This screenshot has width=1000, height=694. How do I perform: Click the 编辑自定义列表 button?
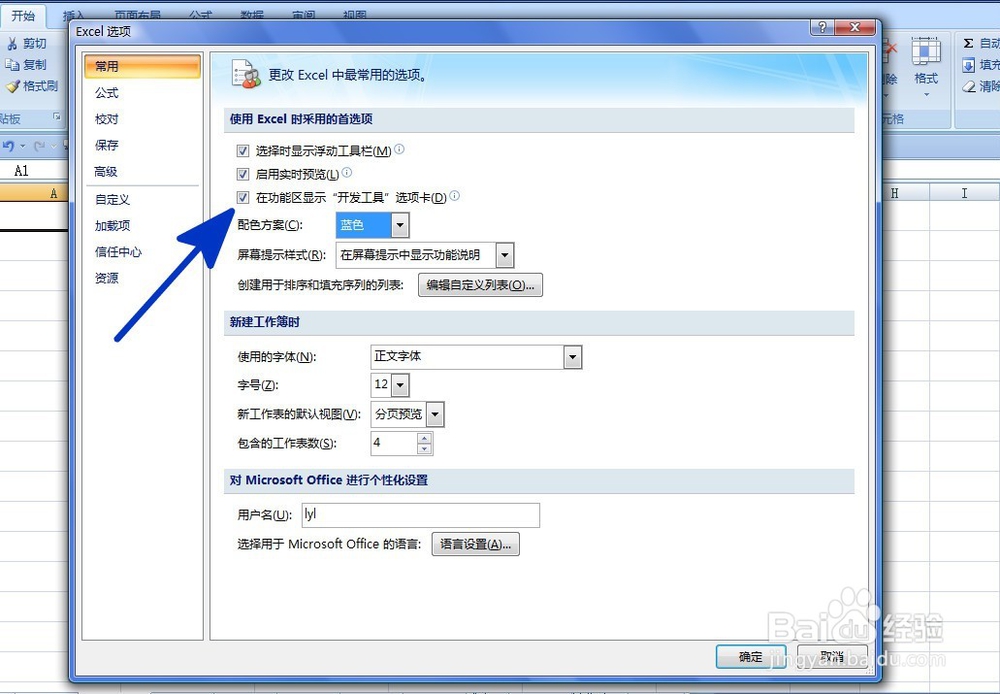(480, 285)
